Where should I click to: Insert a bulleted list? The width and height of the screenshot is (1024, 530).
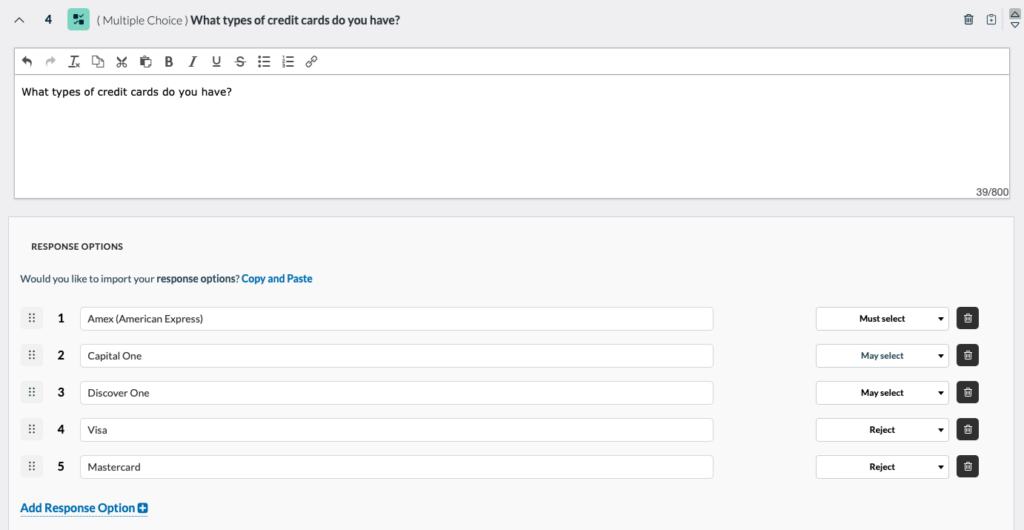[x=264, y=61]
